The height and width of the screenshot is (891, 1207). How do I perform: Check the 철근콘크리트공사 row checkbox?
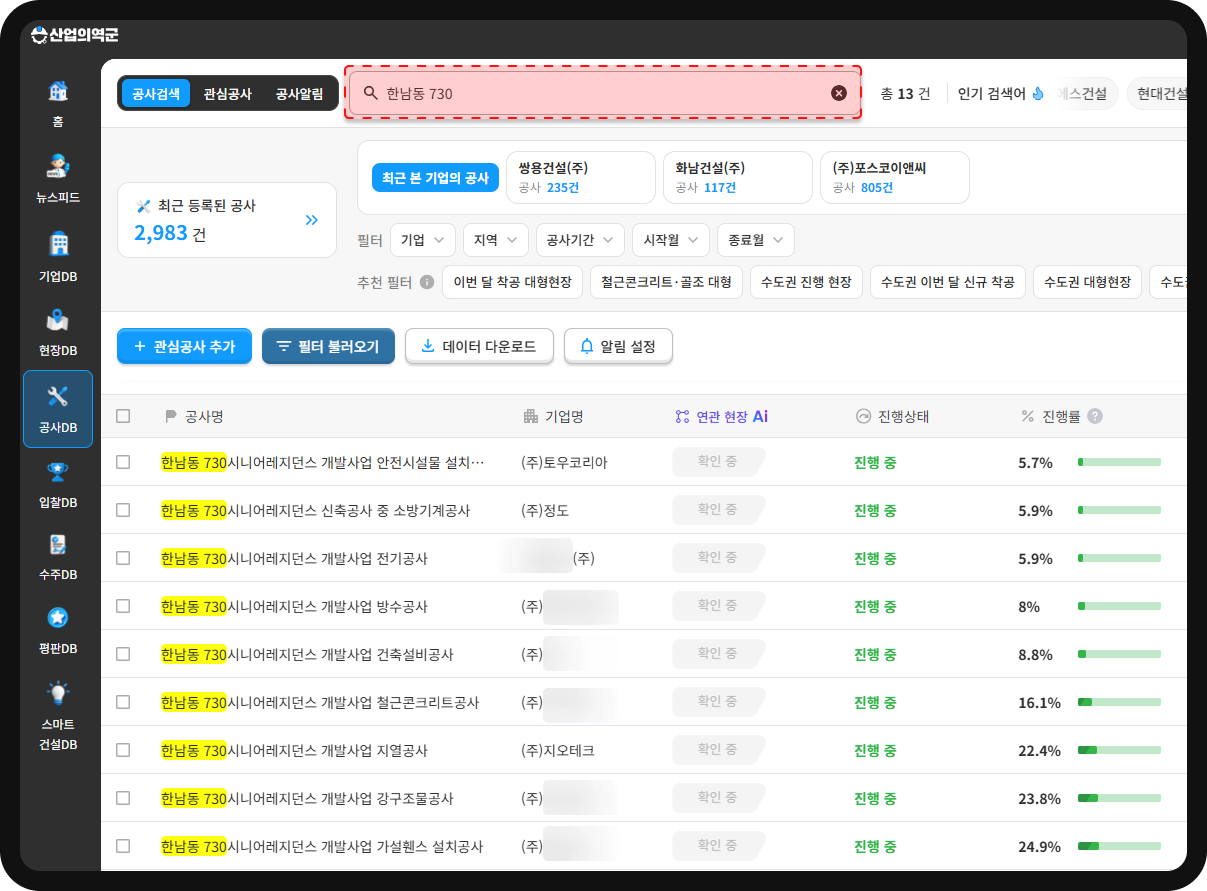[123, 702]
